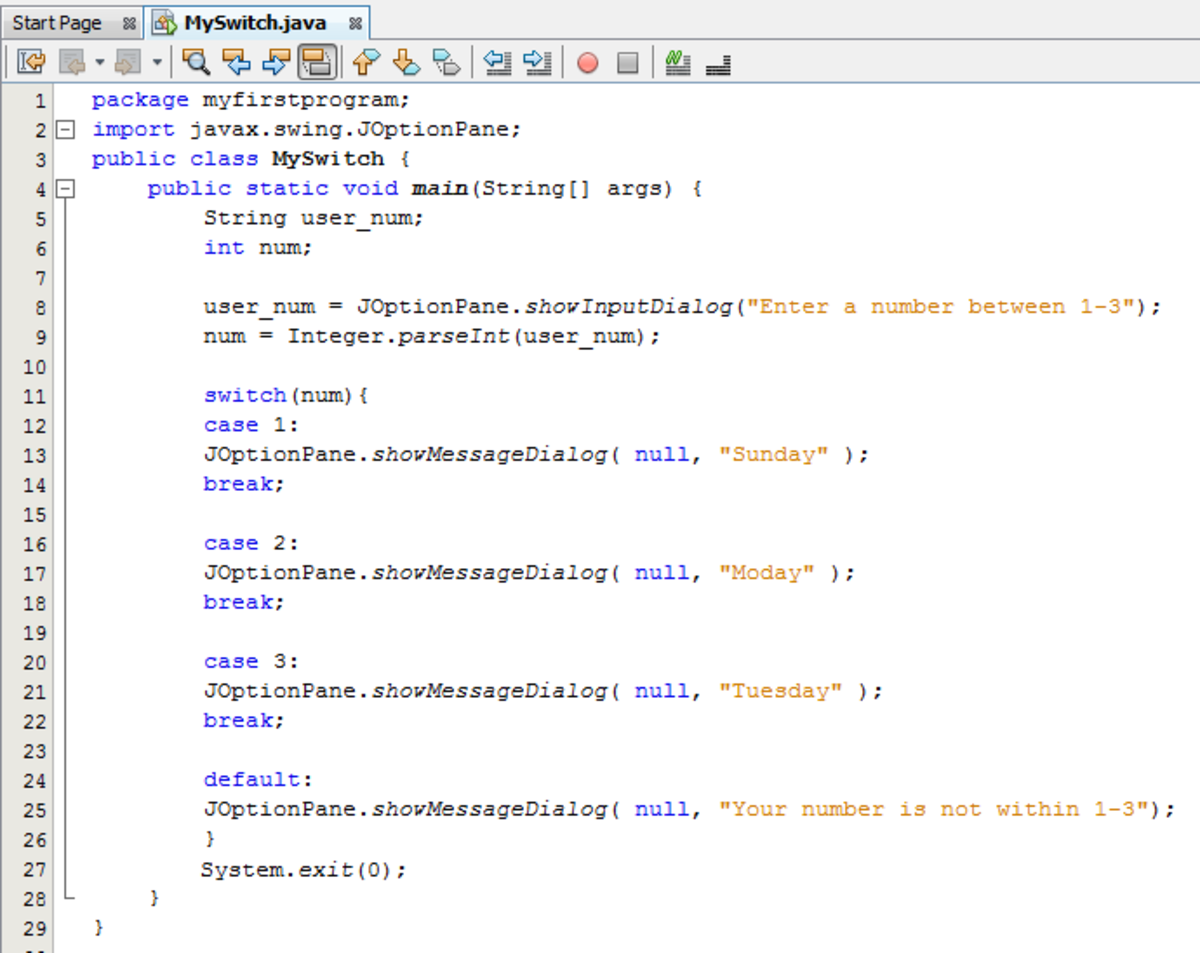Collapse the import fold on line 2
The height and width of the screenshot is (953, 1200).
click(x=66, y=129)
